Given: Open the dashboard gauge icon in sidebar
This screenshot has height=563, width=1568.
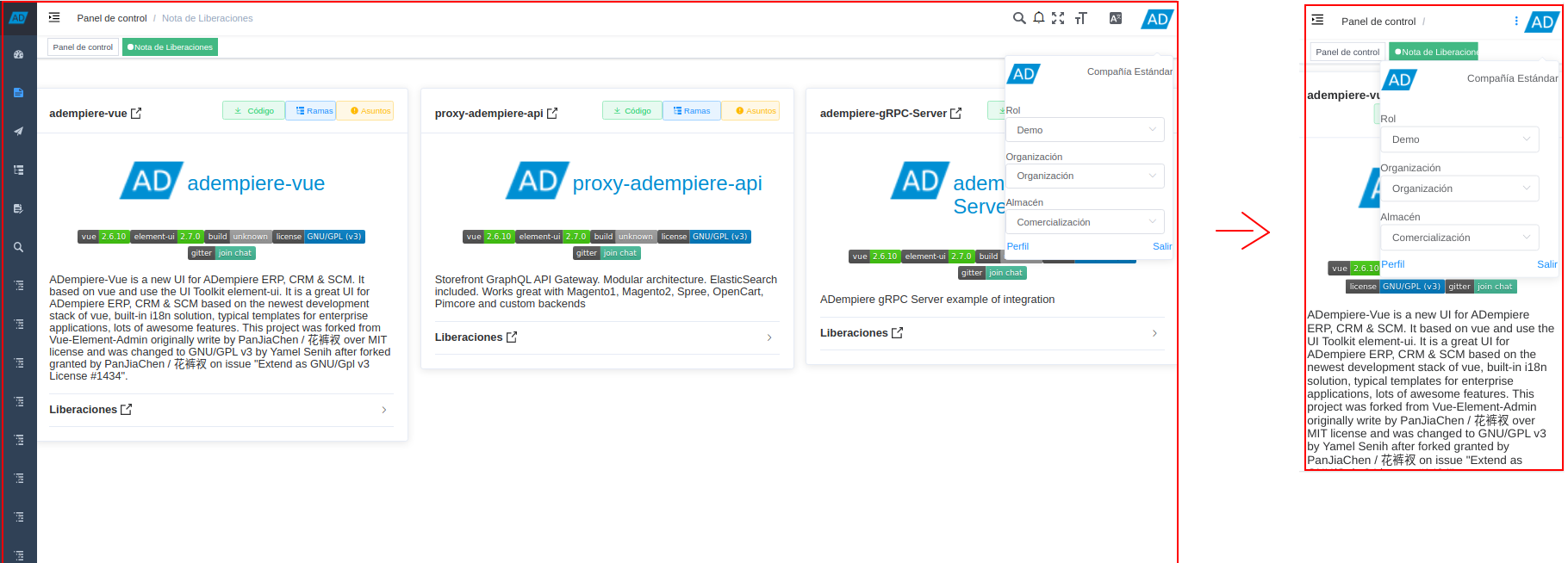Looking at the screenshot, I should (18, 54).
